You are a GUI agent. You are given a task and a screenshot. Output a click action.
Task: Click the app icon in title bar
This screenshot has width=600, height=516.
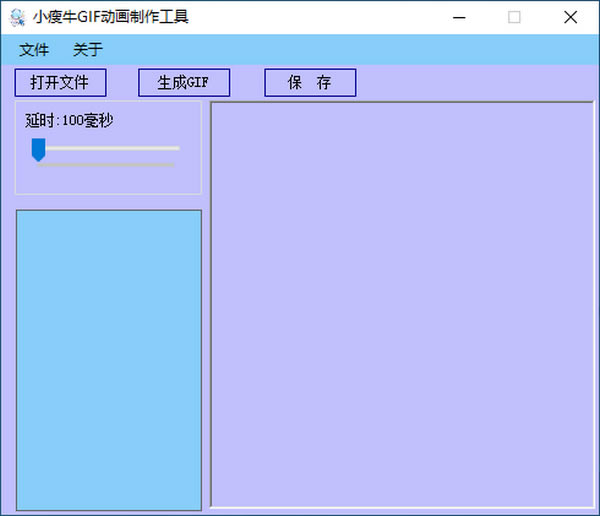[x=17, y=18]
